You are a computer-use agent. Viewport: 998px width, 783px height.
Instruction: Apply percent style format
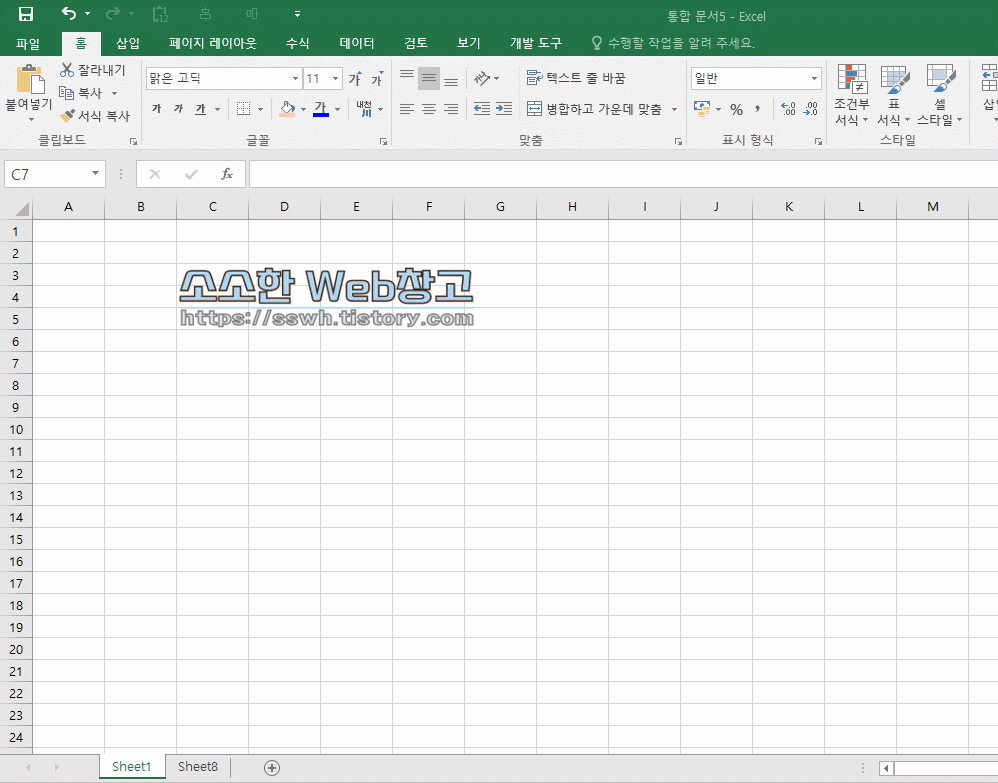736,109
